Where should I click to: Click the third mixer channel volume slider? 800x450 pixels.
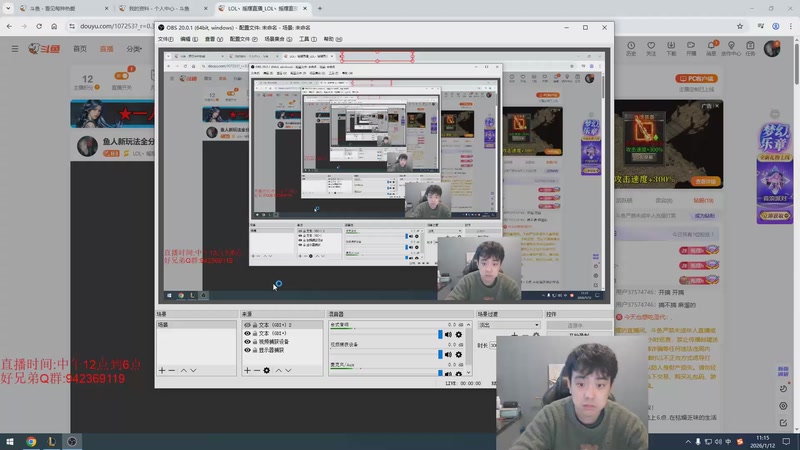click(x=384, y=373)
